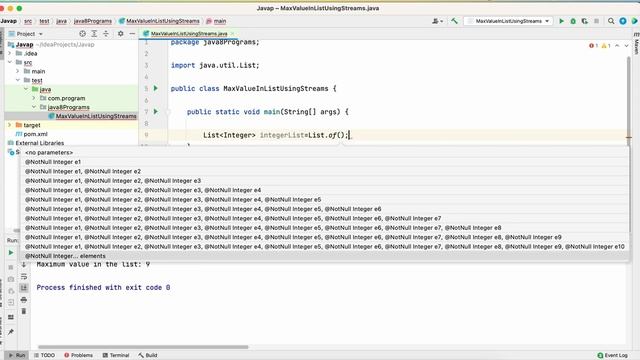Viewport: 640px width, 360px height.
Task: Open the user account dropdown icon
Action: (437, 21)
